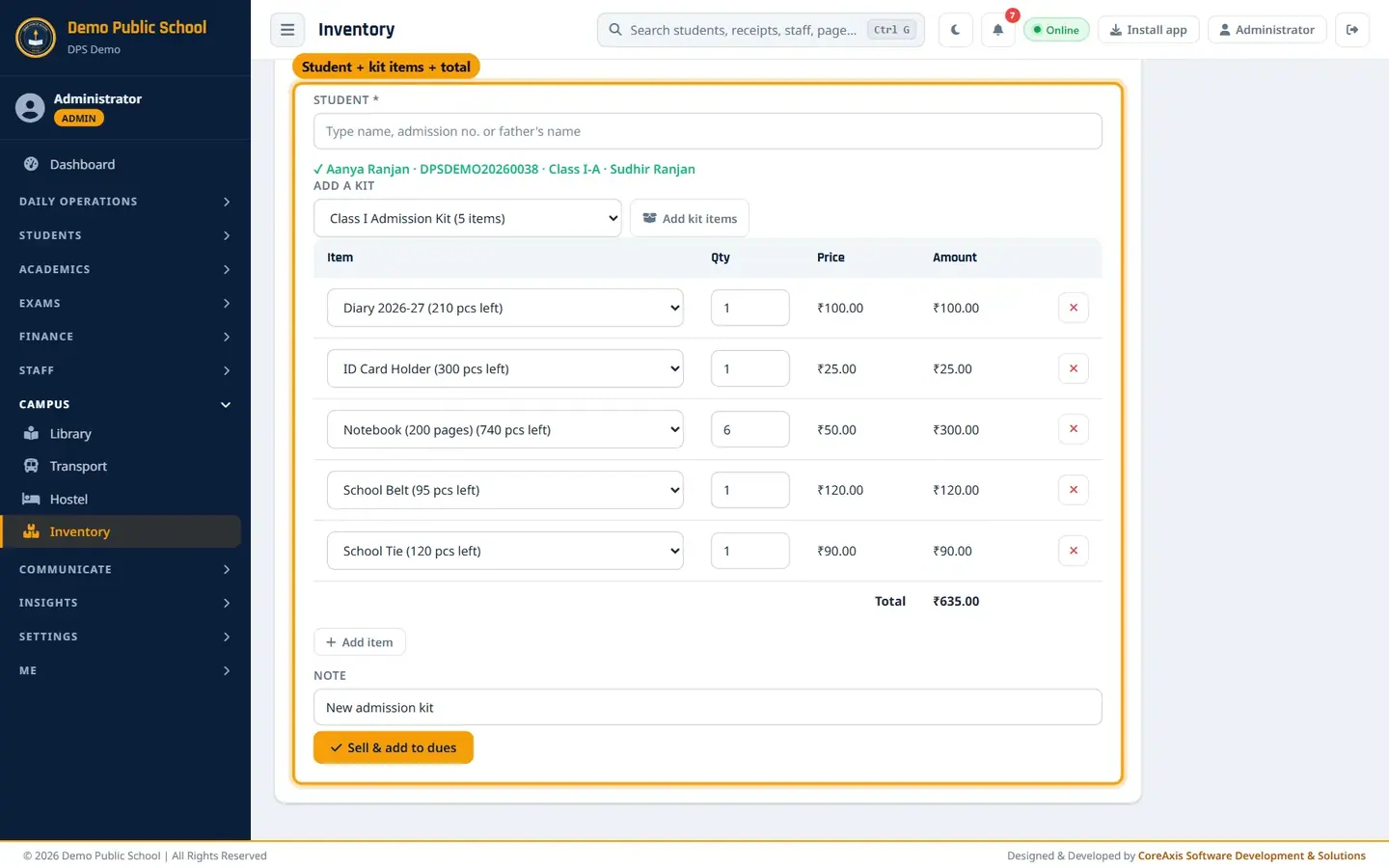Expand the Students section
This screenshot has height=868, width=1389.
point(125,235)
